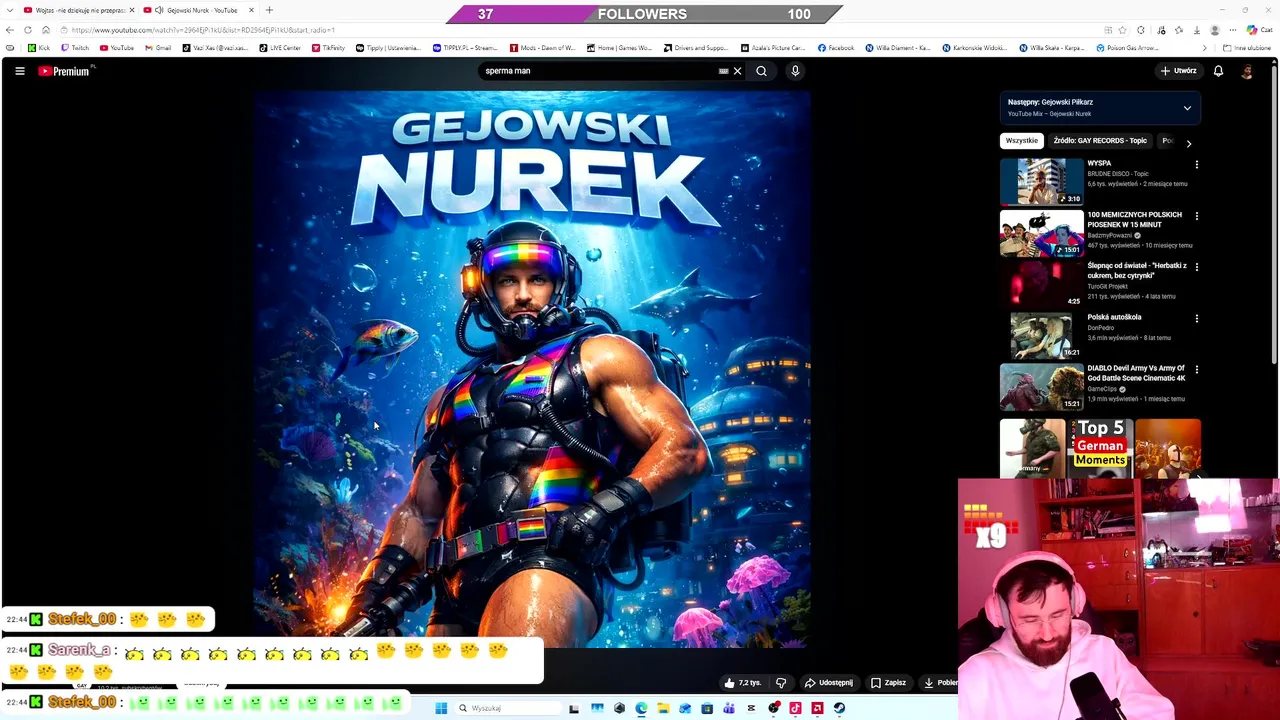Bookmark page with the star icon

(x=1123, y=30)
